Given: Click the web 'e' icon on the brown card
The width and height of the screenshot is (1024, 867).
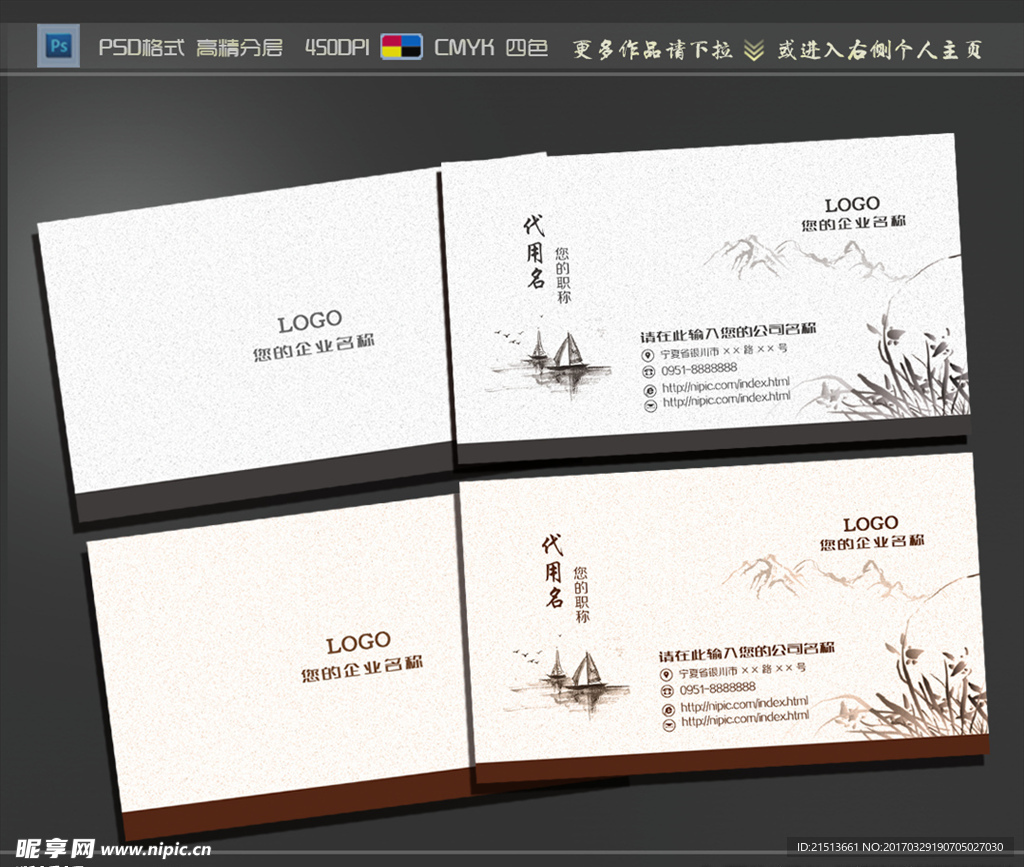Looking at the screenshot, I should point(668,710).
